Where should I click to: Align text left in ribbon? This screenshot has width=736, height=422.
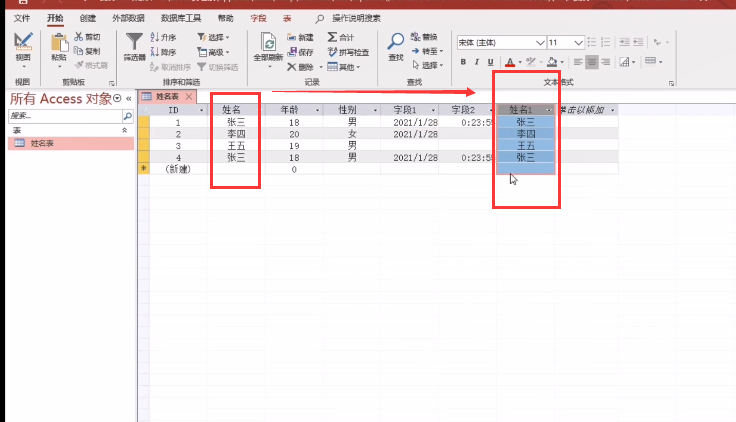click(x=578, y=61)
